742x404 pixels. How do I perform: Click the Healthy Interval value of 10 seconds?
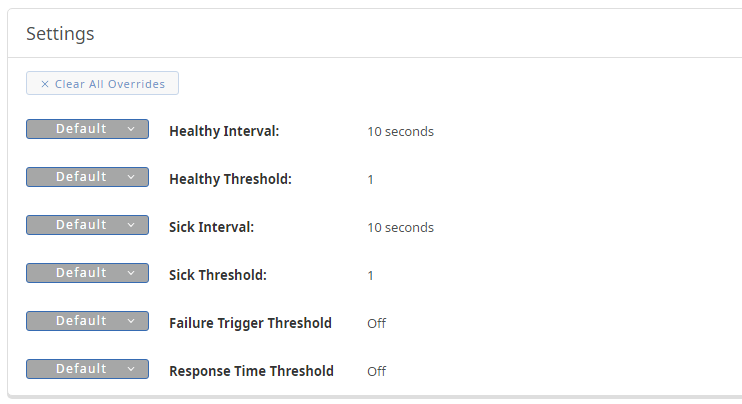coord(400,131)
